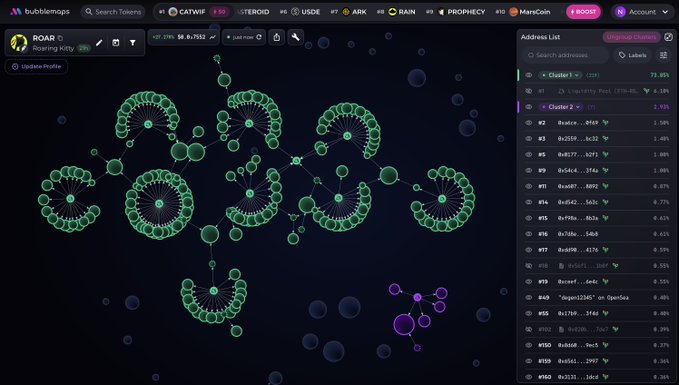The image size is (679, 385).
Task: Select address row #150
Action: coord(597,345)
